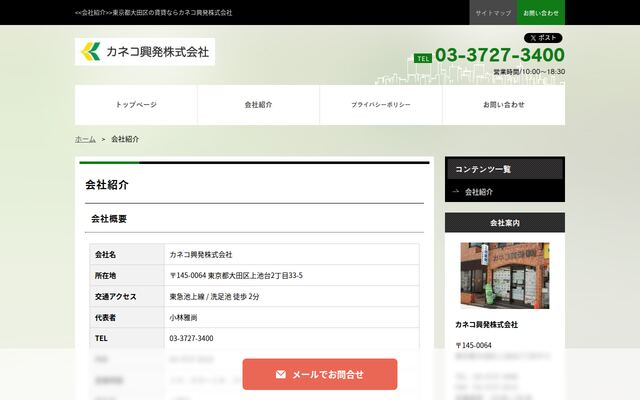This screenshot has width=640, height=400.
Task: Click the phone number 03-3727-3400 in header
Action: click(x=500, y=55)
